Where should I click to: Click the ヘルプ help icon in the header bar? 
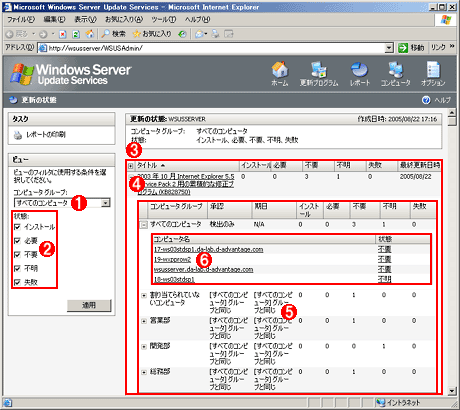tap(426, 100)
